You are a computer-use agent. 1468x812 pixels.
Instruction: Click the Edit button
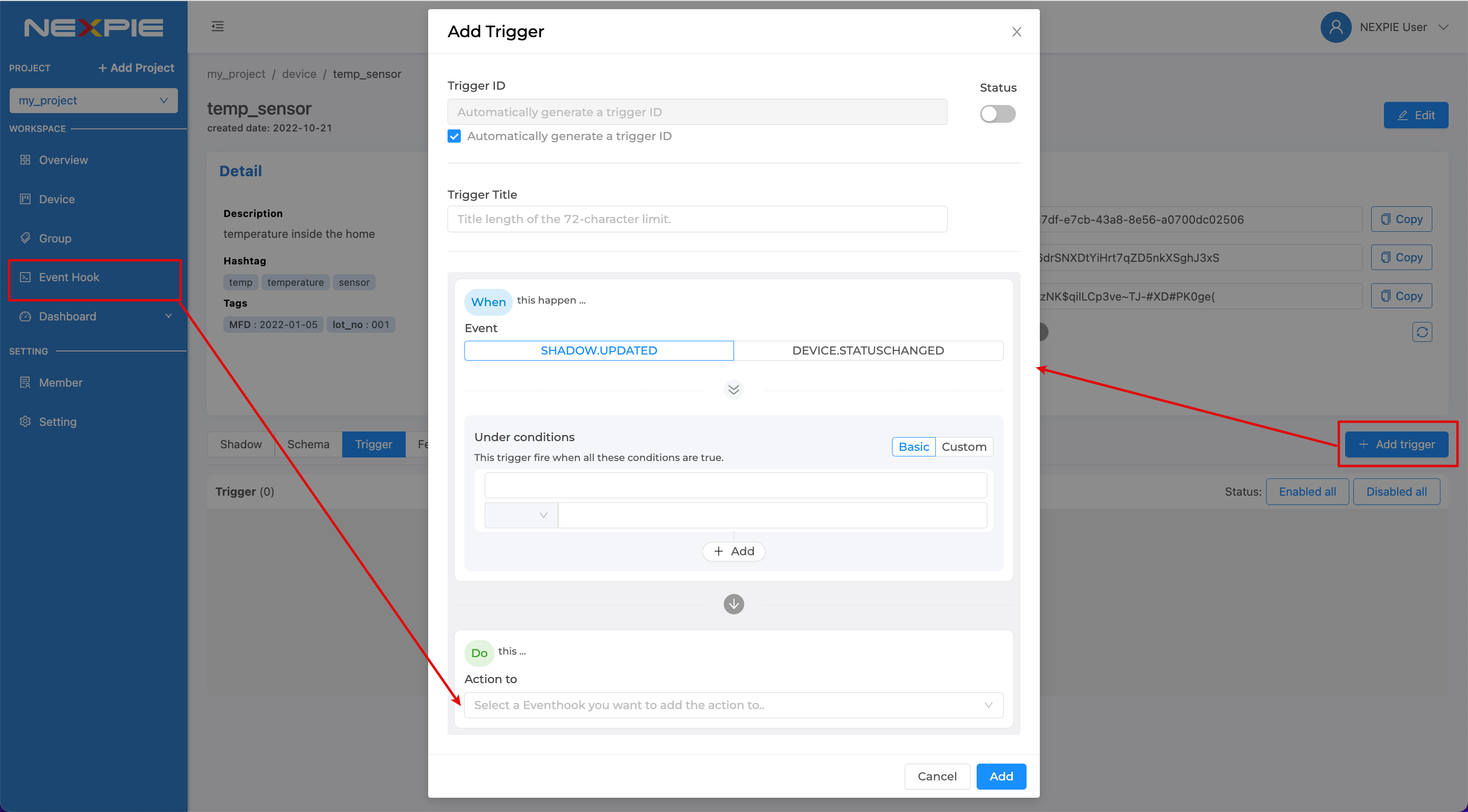1415,116
